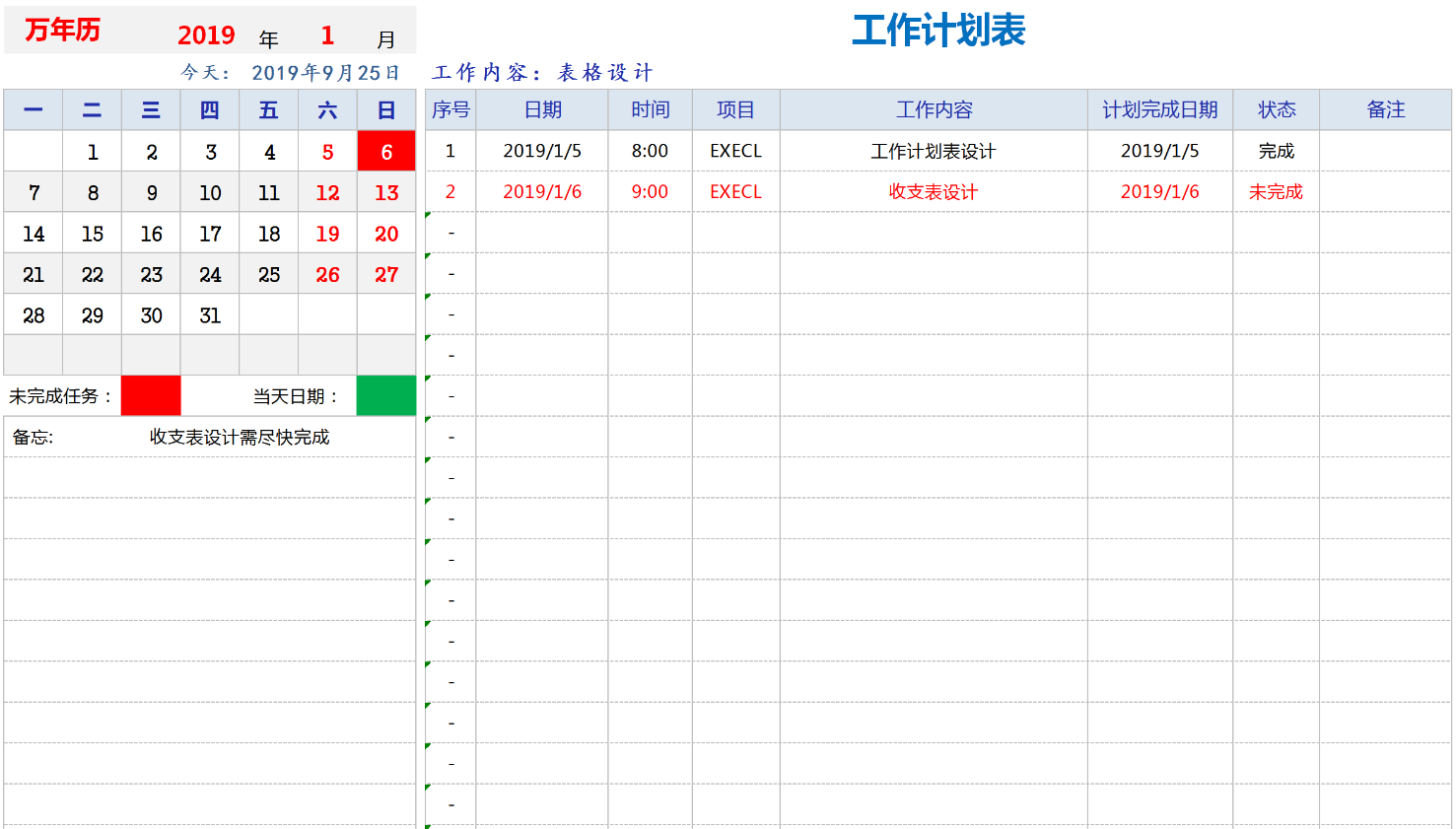Select the highlighted date 6 in calendar
The width and height of the screenshot is (1456, 829).
tap(386, 152)
